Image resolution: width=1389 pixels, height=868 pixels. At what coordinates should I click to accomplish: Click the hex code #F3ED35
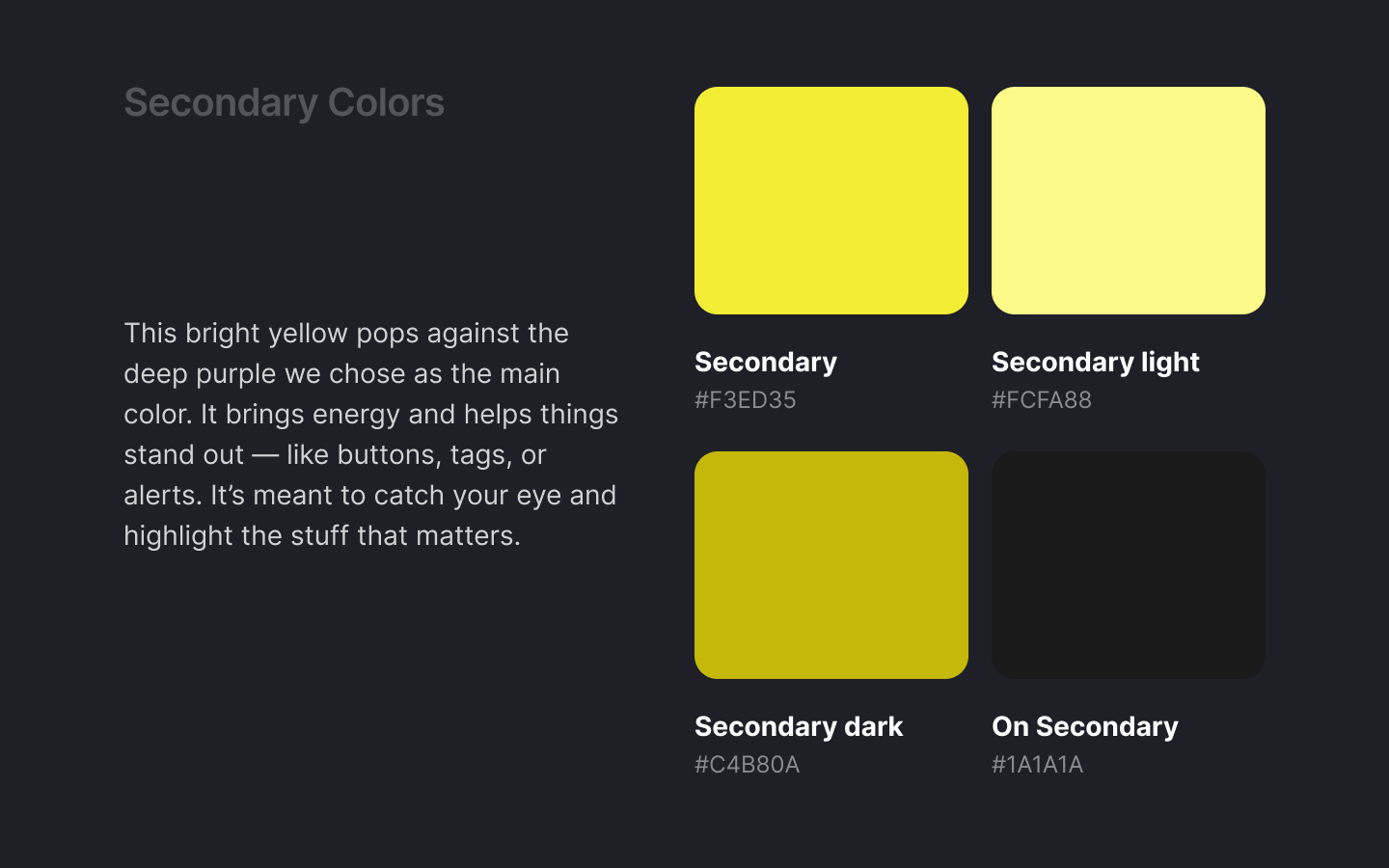pos(746,400)
